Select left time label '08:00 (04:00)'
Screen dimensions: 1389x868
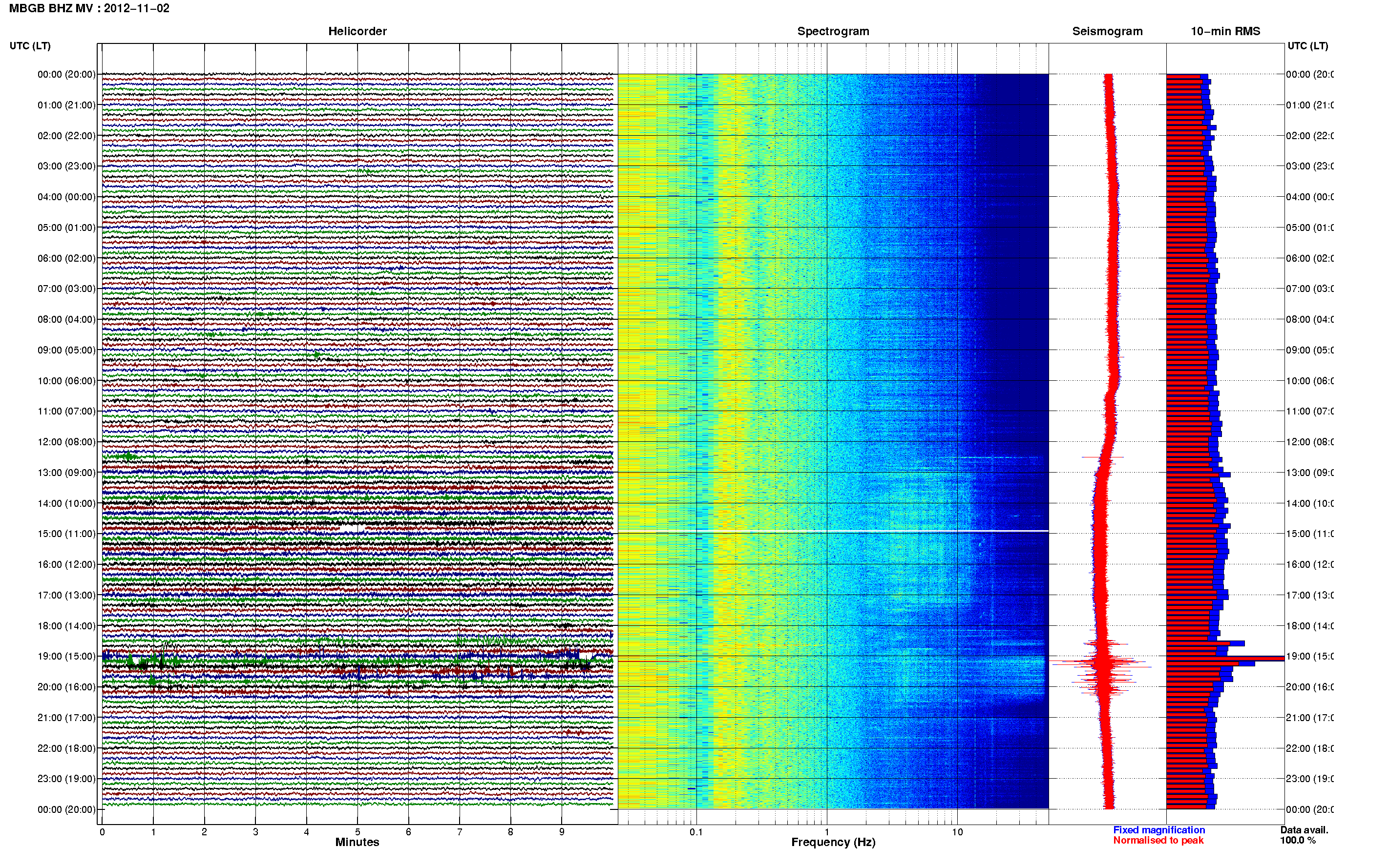pyautogui.click(x=66, y=319)
